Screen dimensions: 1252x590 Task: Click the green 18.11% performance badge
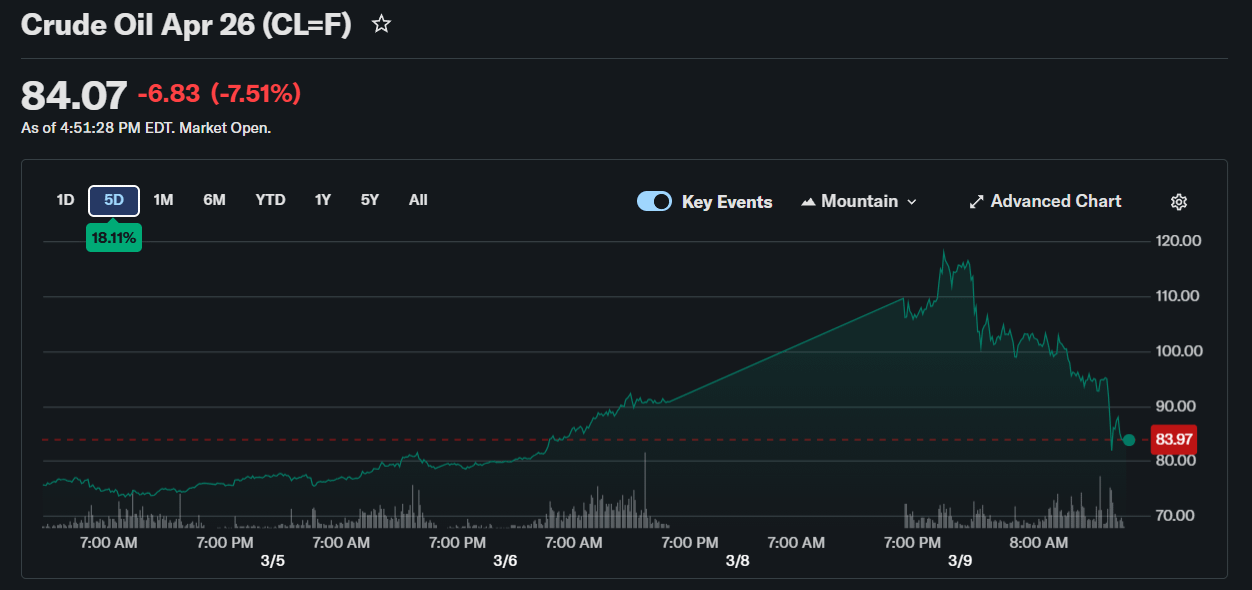click(114, 238)
